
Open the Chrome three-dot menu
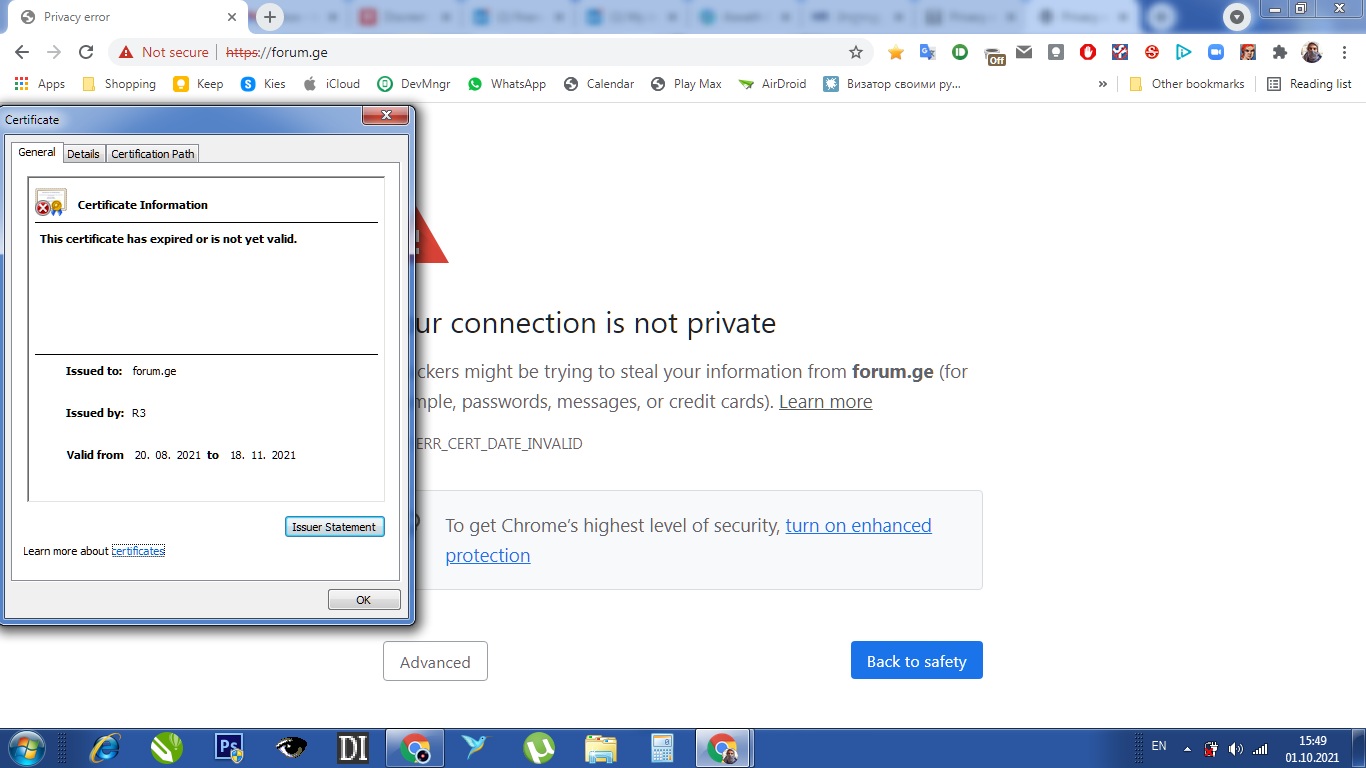coord(1343,52)
